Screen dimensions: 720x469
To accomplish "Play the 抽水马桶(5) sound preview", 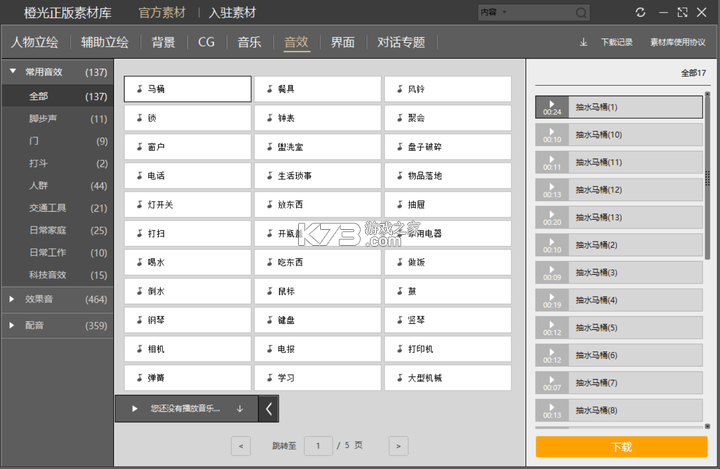I will (x=552, y=328).
